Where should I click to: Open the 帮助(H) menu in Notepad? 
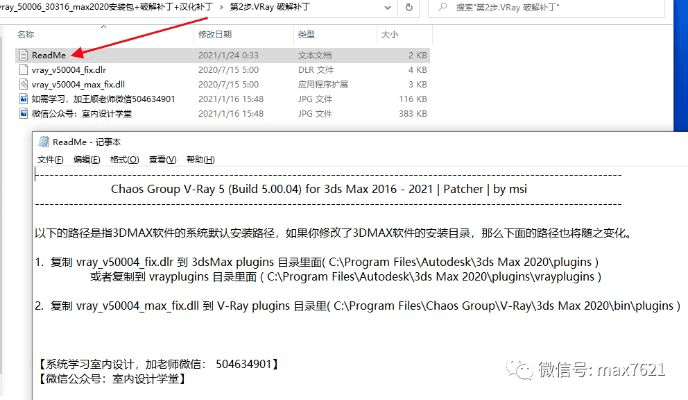tap(201, 160)
